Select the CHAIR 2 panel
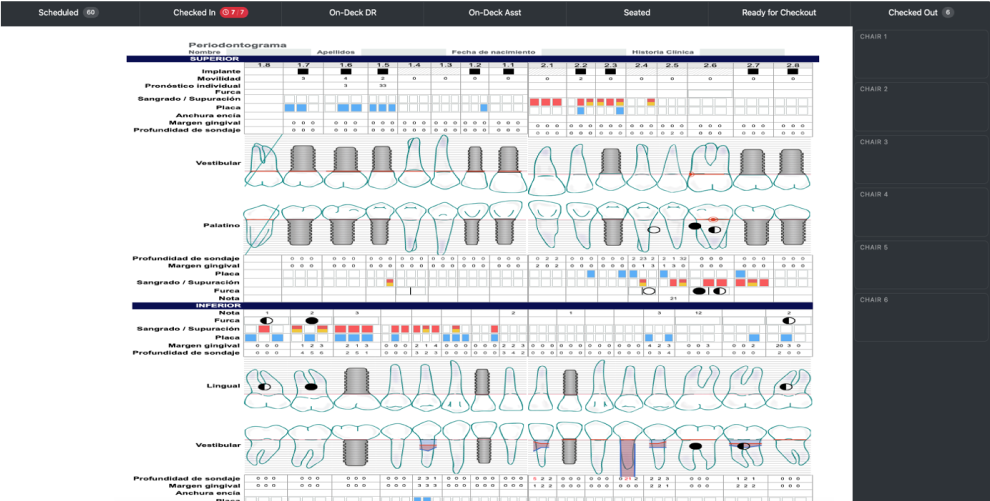The width and height of the screenshot is (990, 501). click(x=921, y=107)
